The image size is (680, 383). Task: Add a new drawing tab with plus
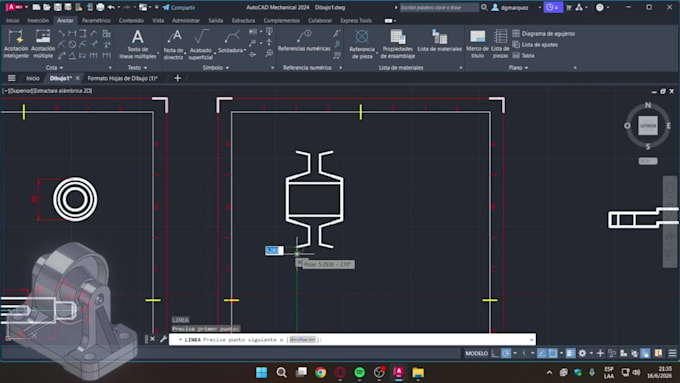click(x=177, y=78)
